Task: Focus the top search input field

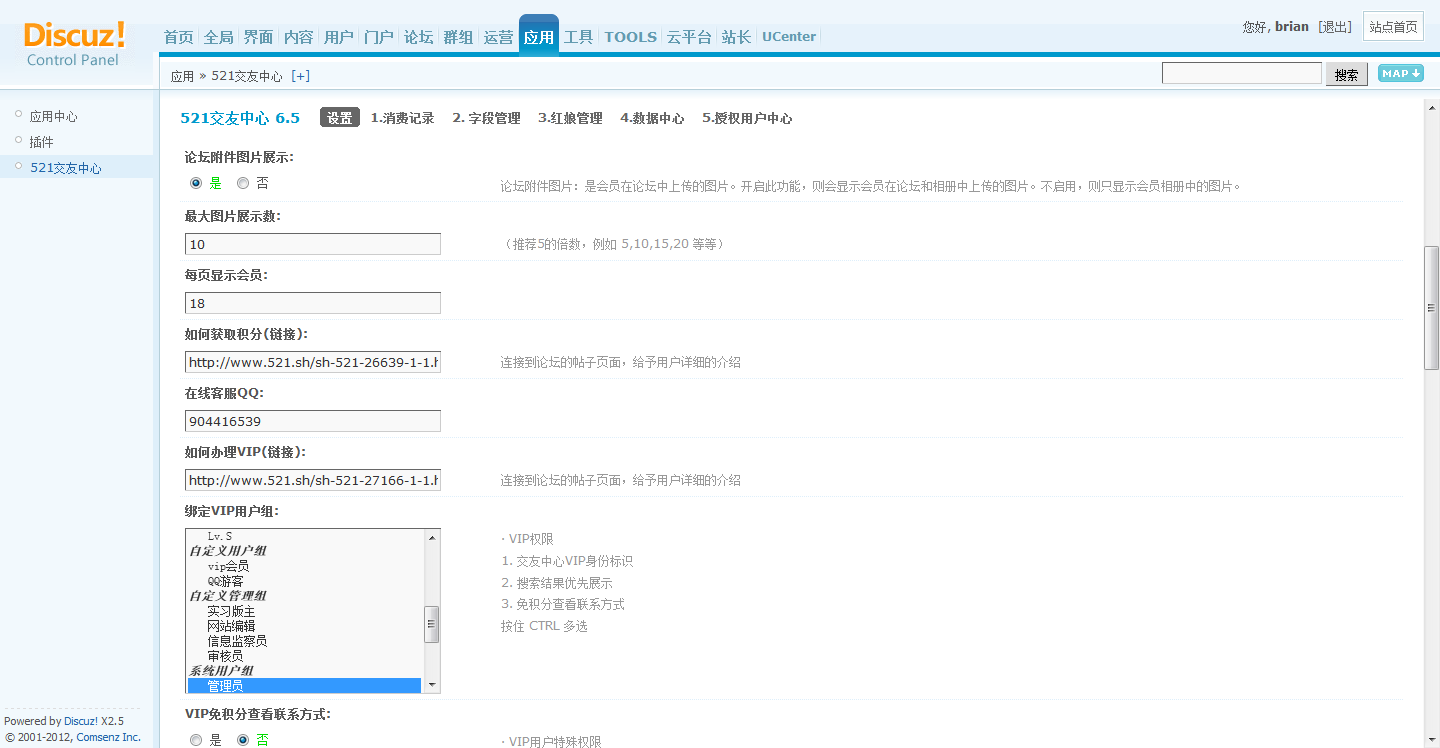Action: [x=1242, y=73]
